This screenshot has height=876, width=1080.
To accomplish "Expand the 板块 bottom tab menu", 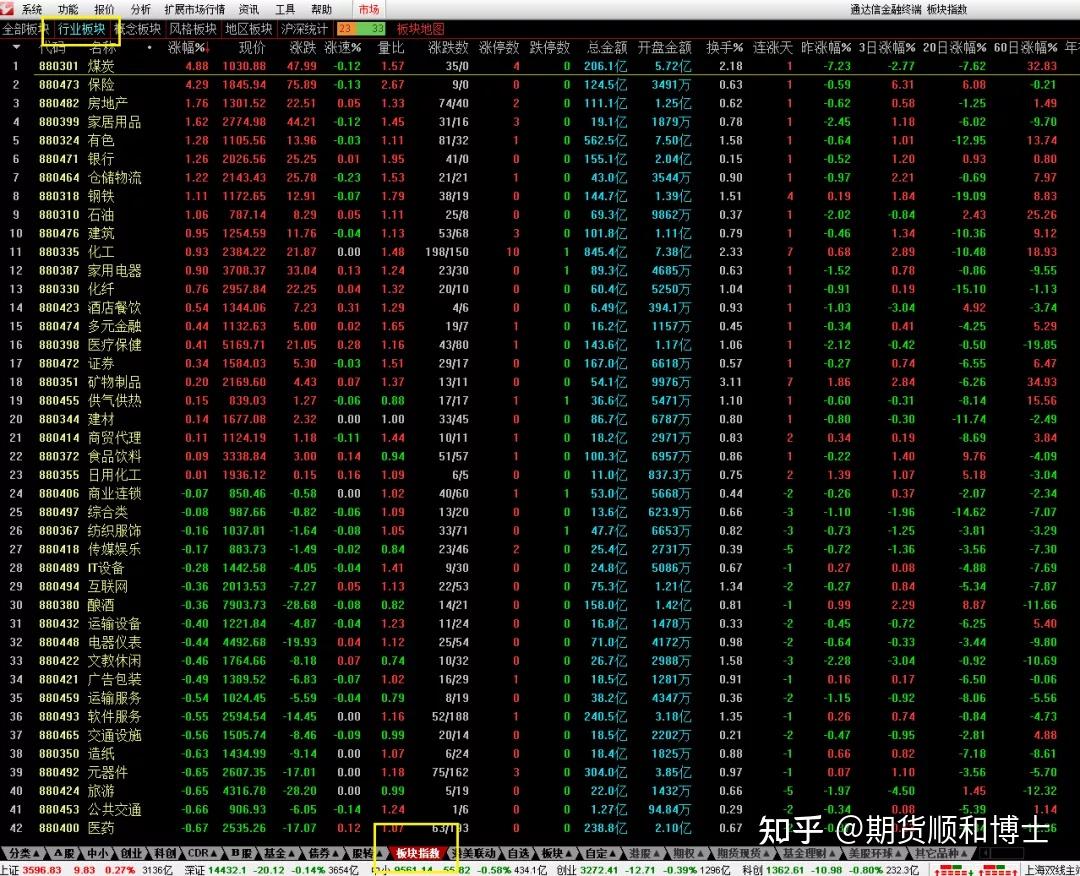I will 557,853.
